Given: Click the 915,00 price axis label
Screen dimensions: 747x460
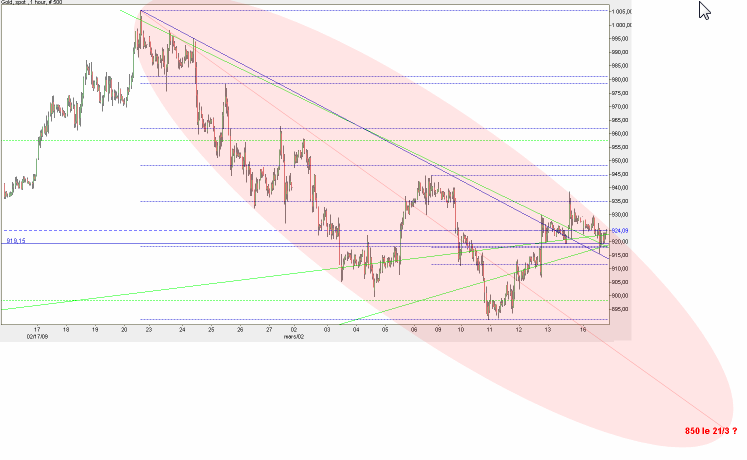Looking at the screenshot, I should click(620, 255).
